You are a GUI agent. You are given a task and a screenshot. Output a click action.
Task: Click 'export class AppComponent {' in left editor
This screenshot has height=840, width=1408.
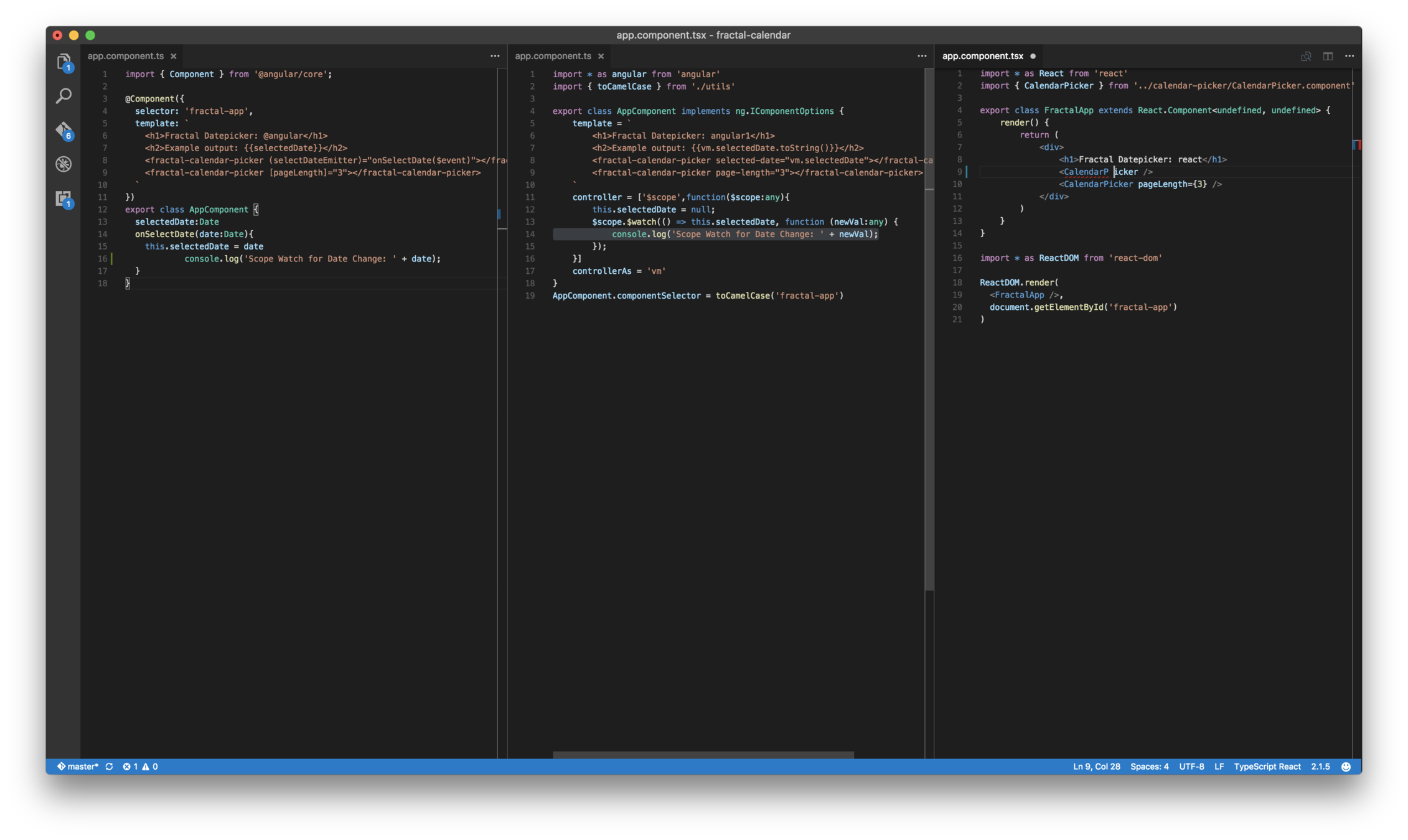tap(191, 210)
